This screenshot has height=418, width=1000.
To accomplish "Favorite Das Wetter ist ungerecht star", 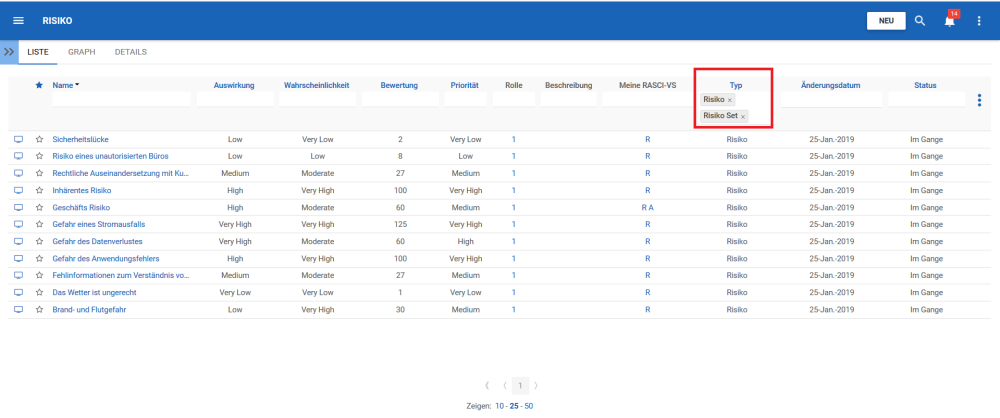I will (39, 292).
